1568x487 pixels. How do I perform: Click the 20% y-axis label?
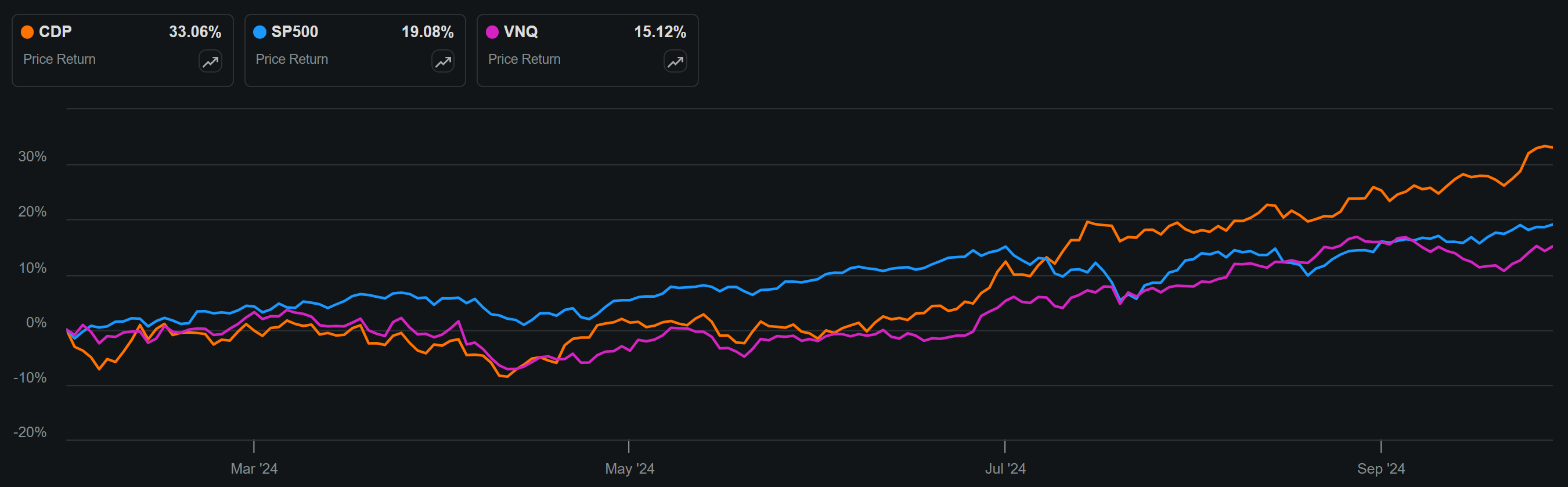tap(33, 212)
